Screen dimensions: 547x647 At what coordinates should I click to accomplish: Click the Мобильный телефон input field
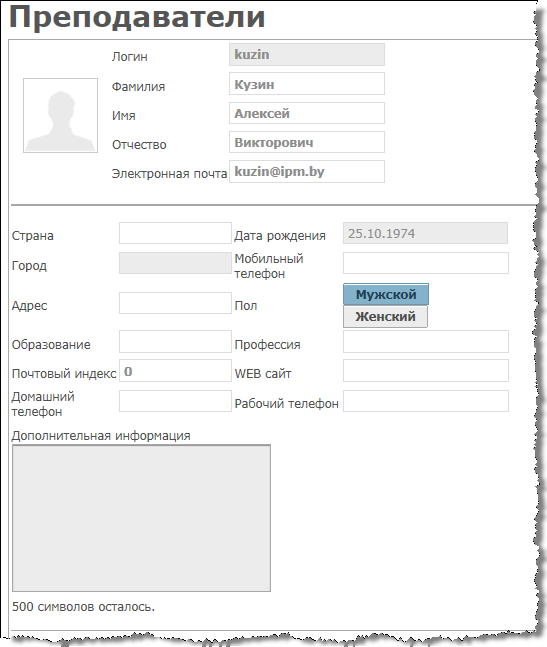(x=426, y=263)
